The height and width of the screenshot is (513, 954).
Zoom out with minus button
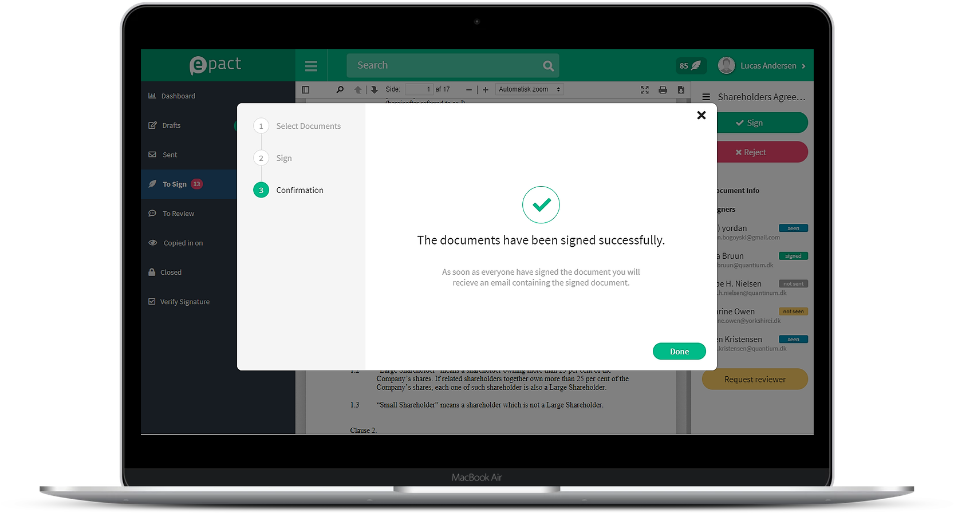[x=468, y=89]
